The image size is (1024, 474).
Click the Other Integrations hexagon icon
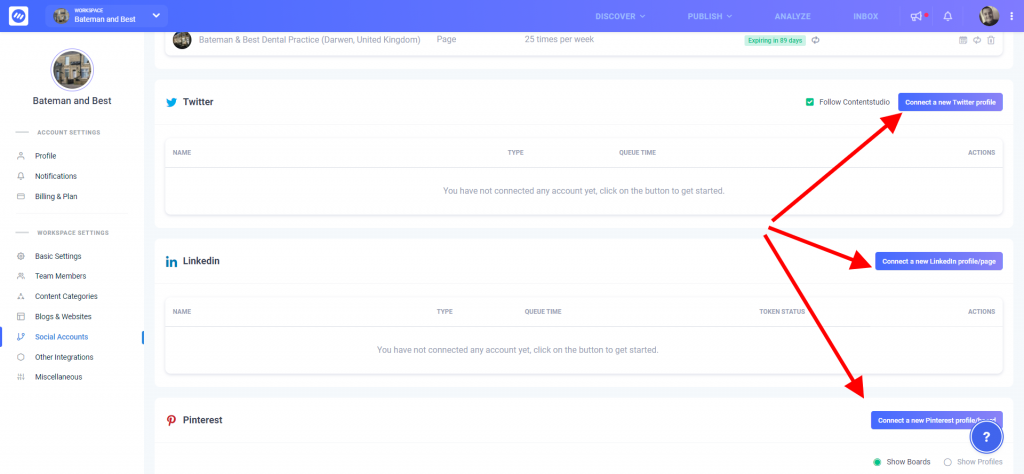21,357
